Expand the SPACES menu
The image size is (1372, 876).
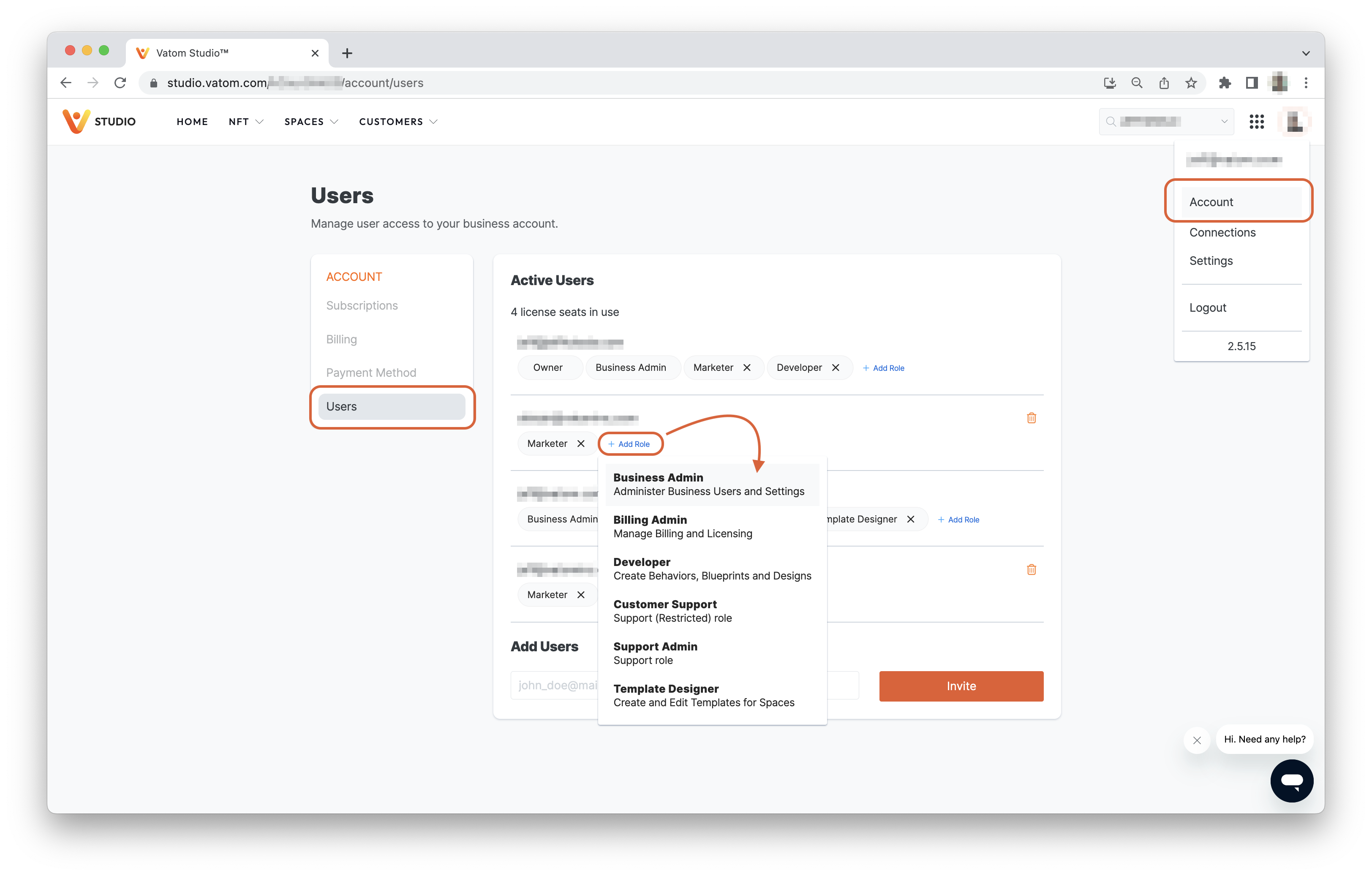coord(311,122)
